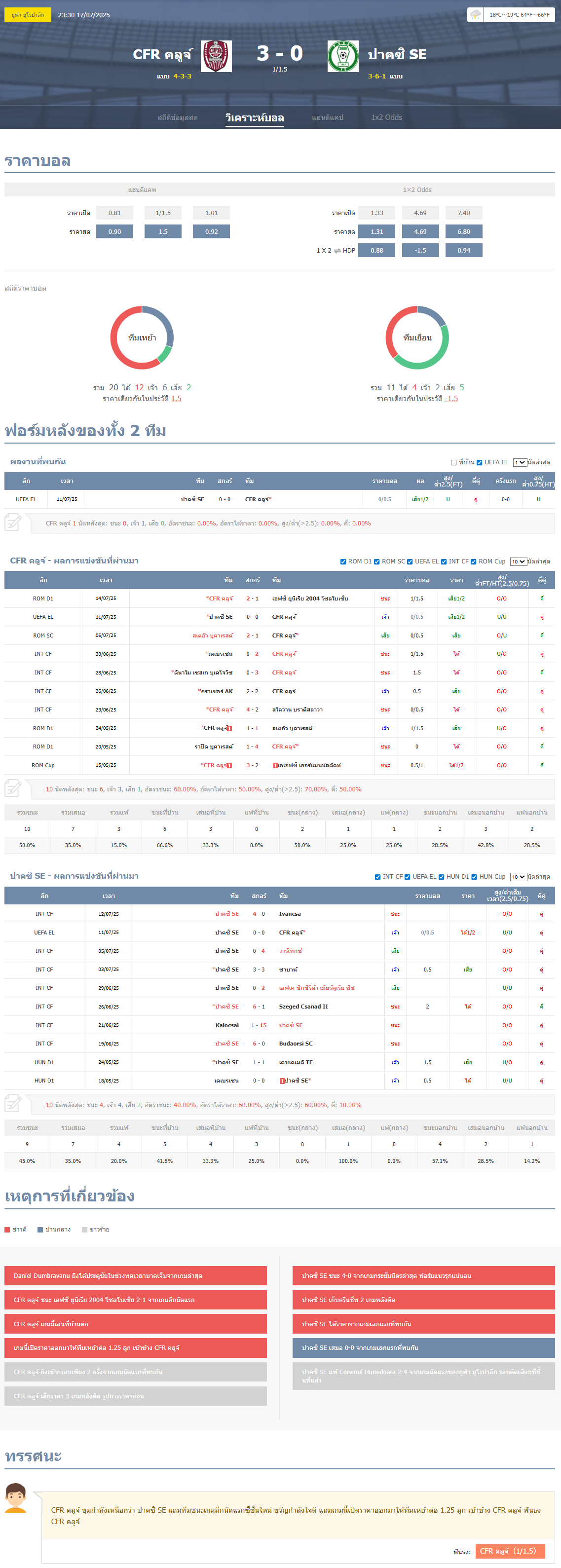Uncheck the HUN D1 league filter
Image resolution: width=561 pixels, height=1568 pixels.
tap(441, 877)
